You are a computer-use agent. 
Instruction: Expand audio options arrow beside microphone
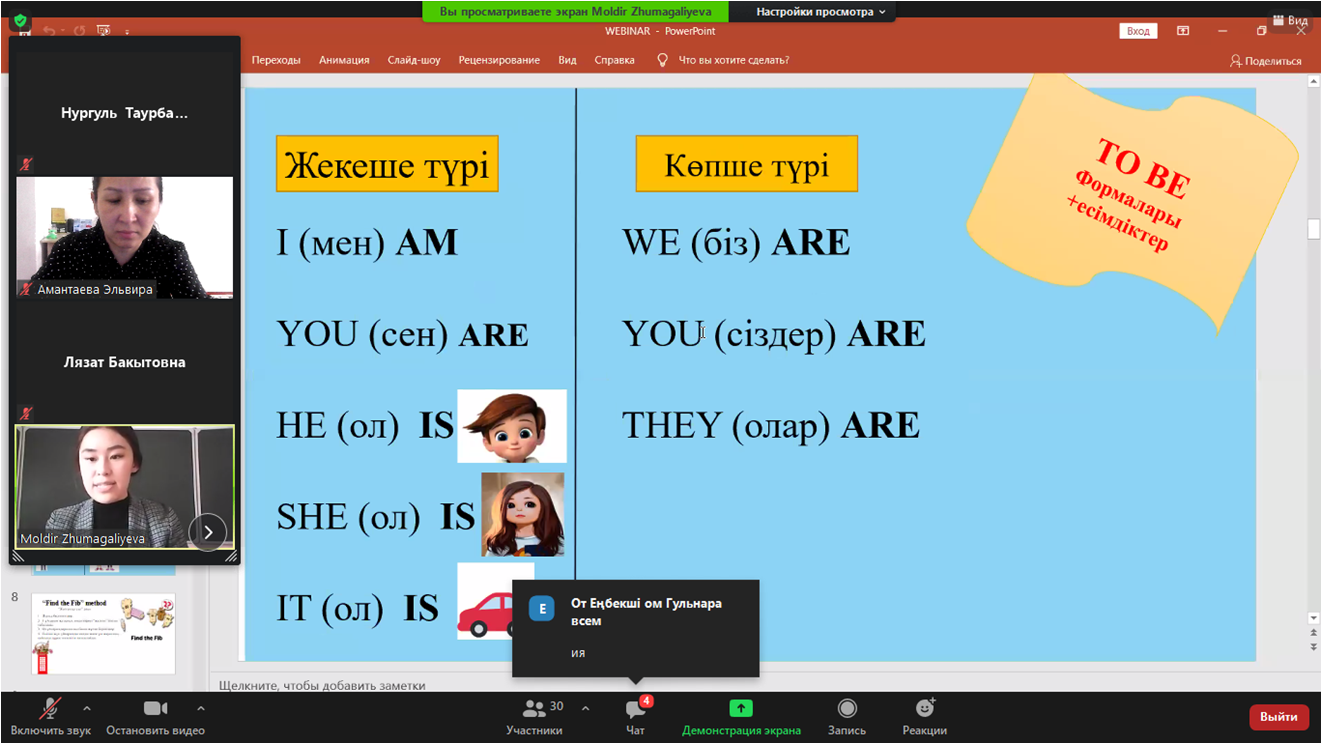click(87, 708)
